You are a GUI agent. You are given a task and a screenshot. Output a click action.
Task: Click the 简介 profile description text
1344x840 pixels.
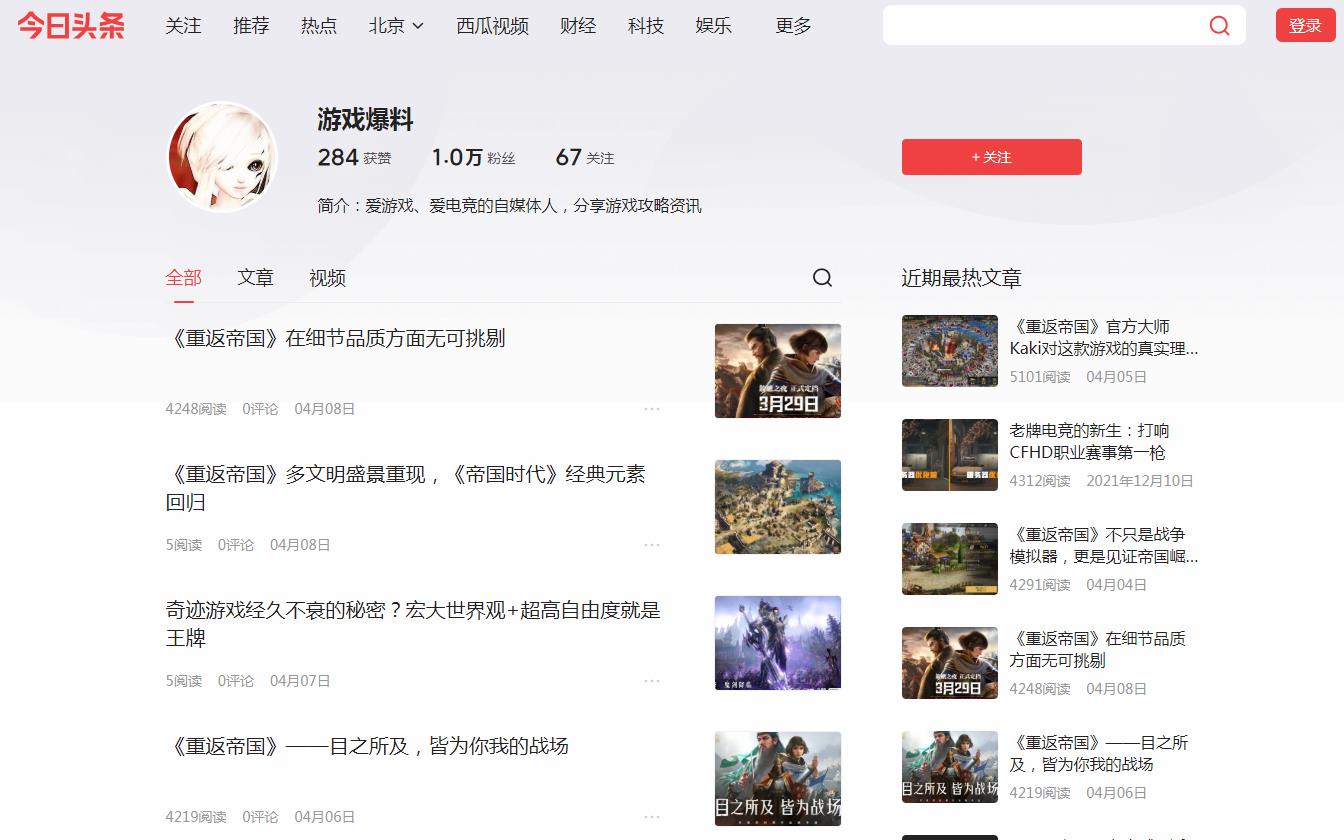[509, 206]
